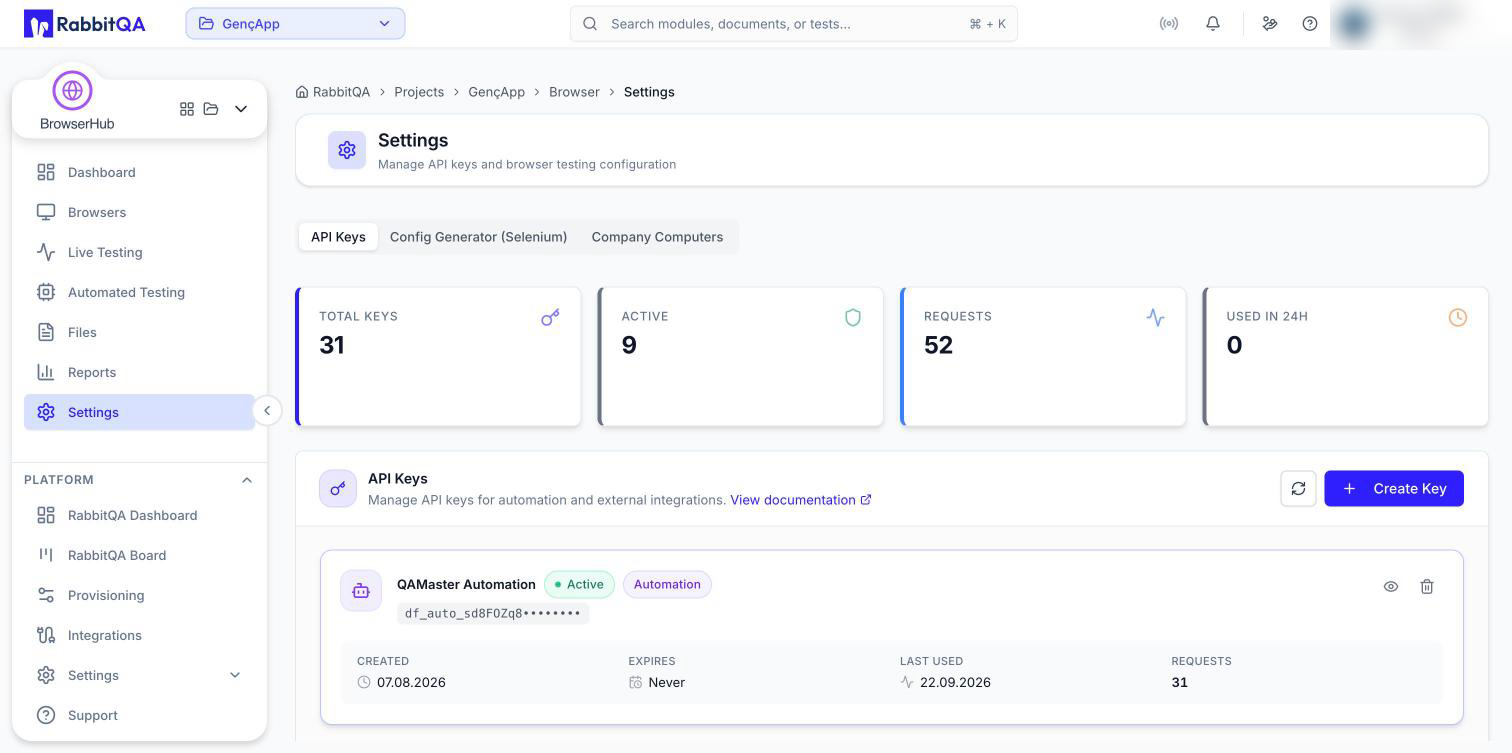
Task: Open Reports in the sidebar
Action: [139, 372]
